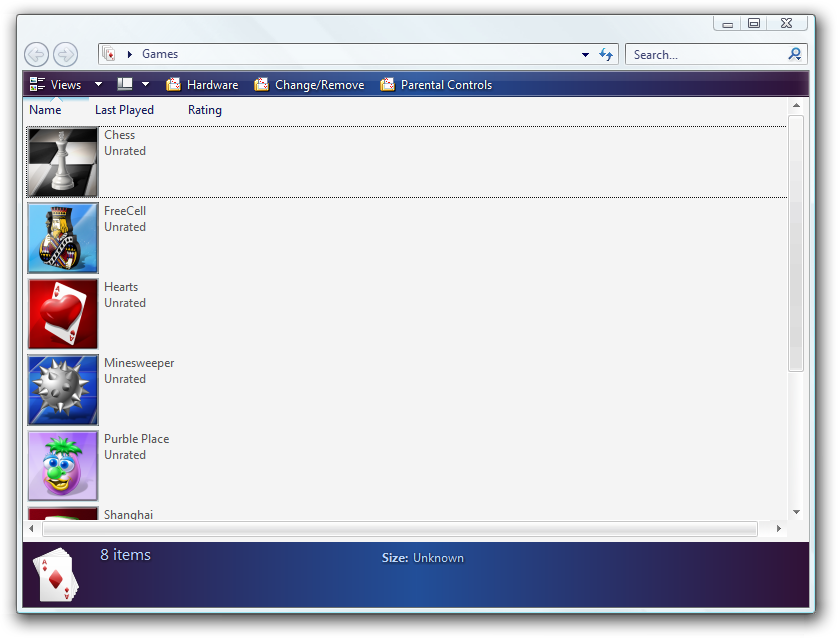Click the Back navigation arrow
This screenshot has width=838, height=638.
[x=36, y=55]
